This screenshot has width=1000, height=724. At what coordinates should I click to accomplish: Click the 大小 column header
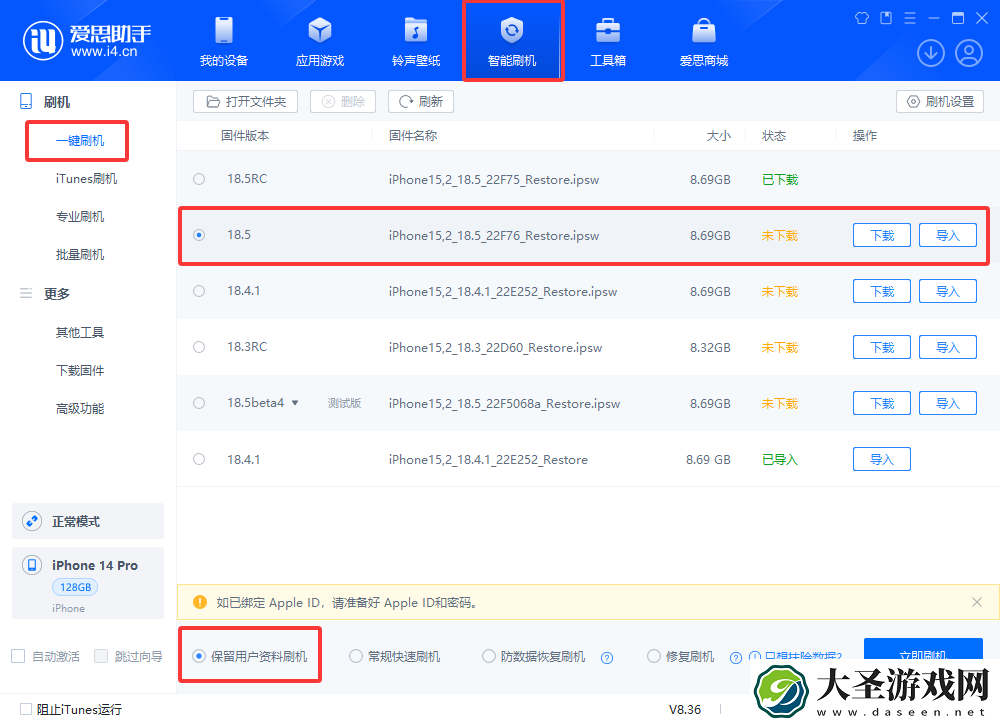(718, 135)
